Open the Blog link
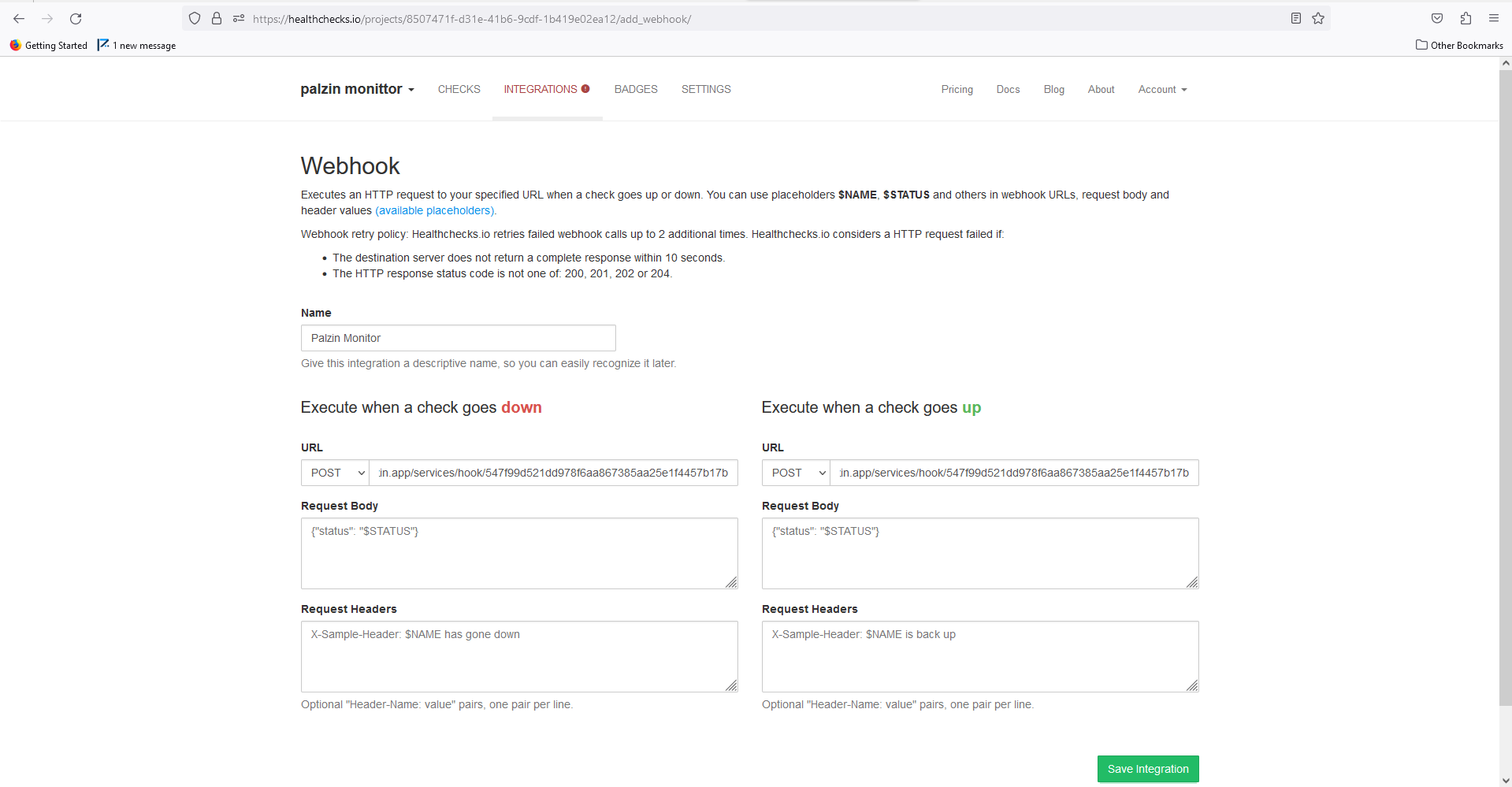 (x=1054, y=89)
